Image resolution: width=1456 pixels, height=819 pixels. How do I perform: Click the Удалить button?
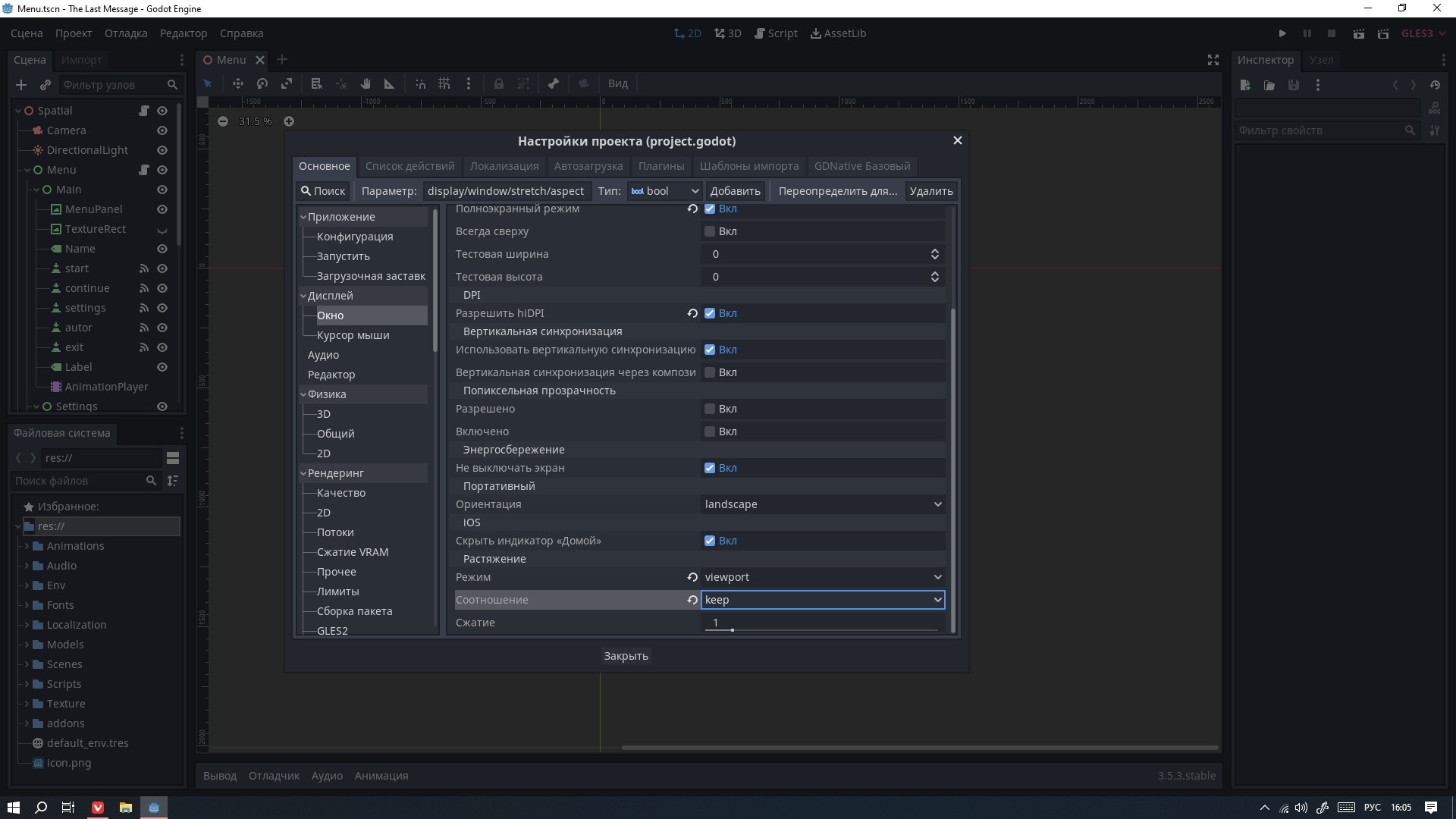931,191
